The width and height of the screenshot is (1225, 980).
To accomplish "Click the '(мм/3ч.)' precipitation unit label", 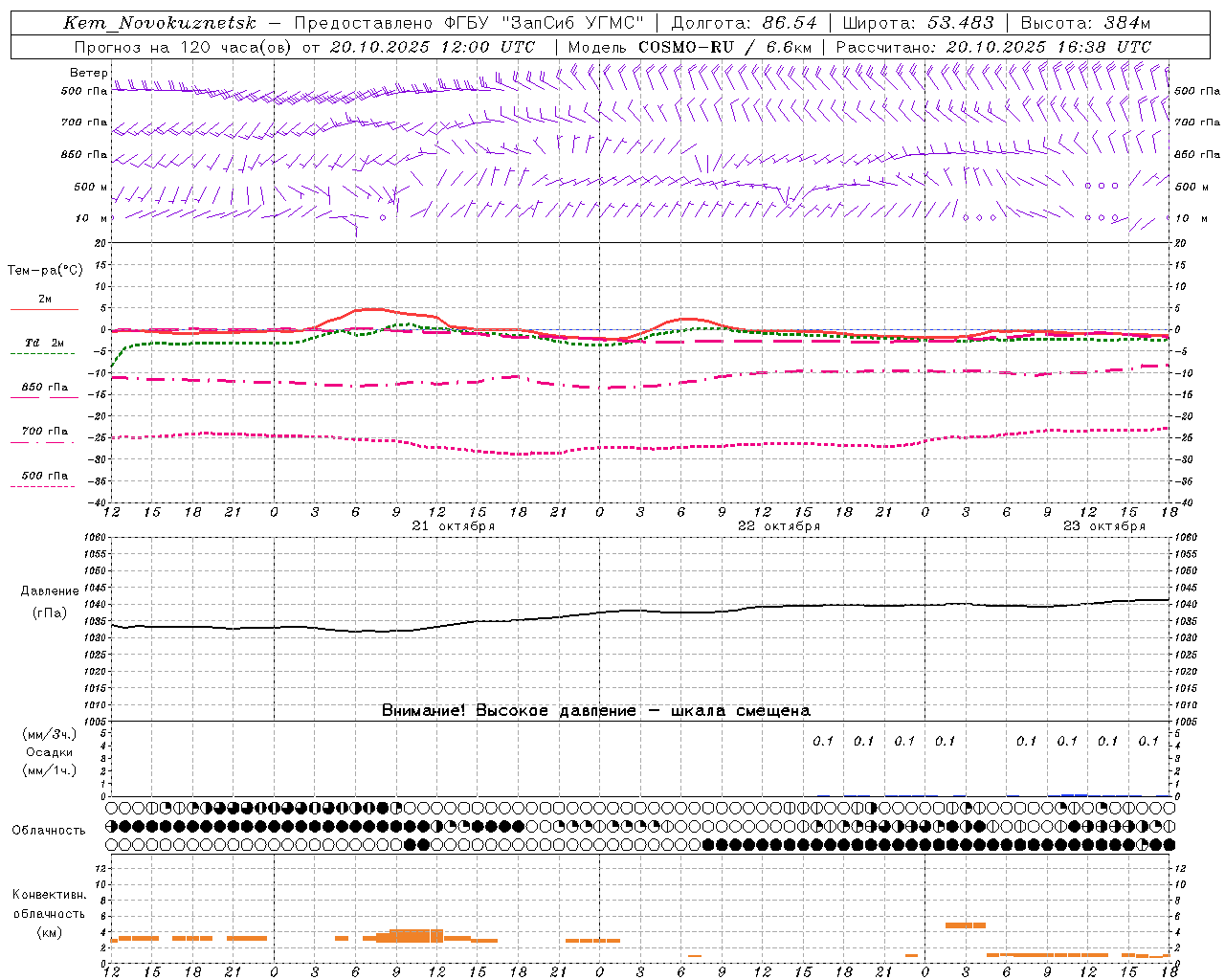I will [50, 734].
